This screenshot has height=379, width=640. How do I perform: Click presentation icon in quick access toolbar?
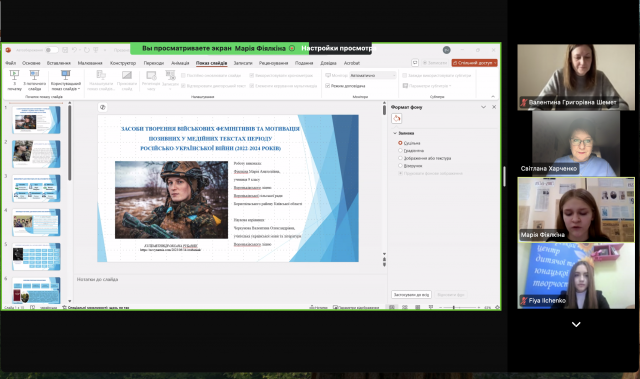tap(96, 50)
